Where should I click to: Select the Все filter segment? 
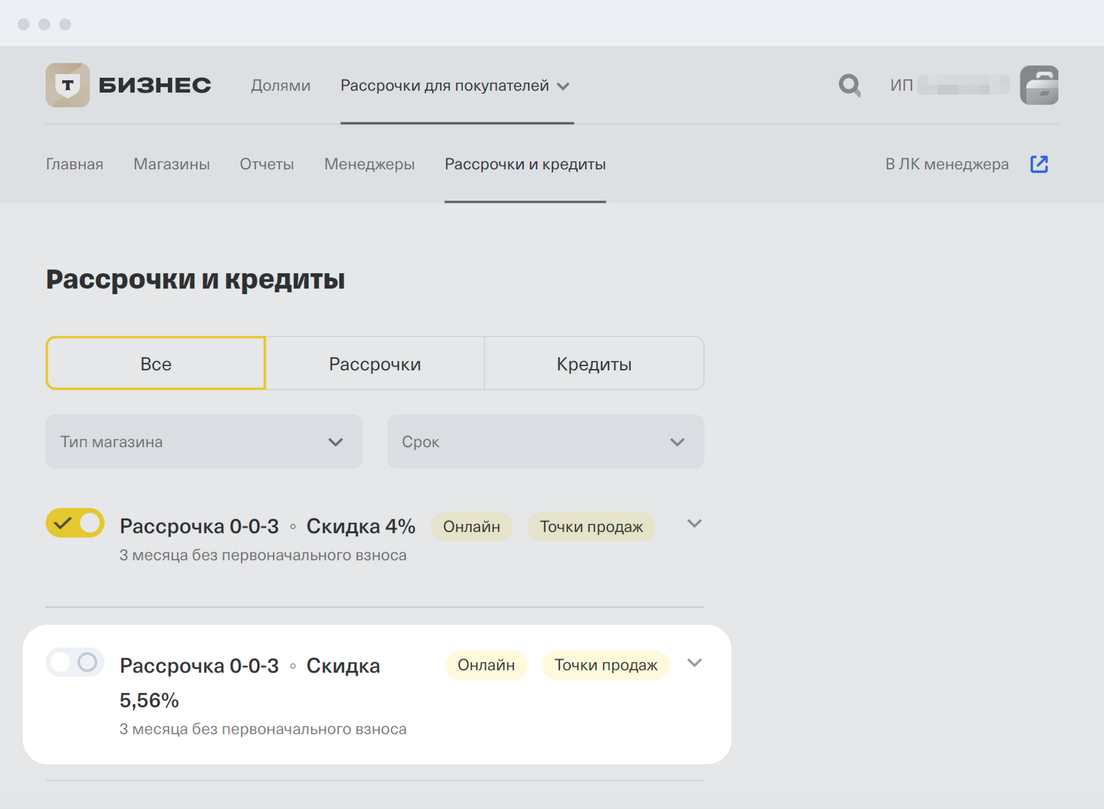tap(156, 363)
